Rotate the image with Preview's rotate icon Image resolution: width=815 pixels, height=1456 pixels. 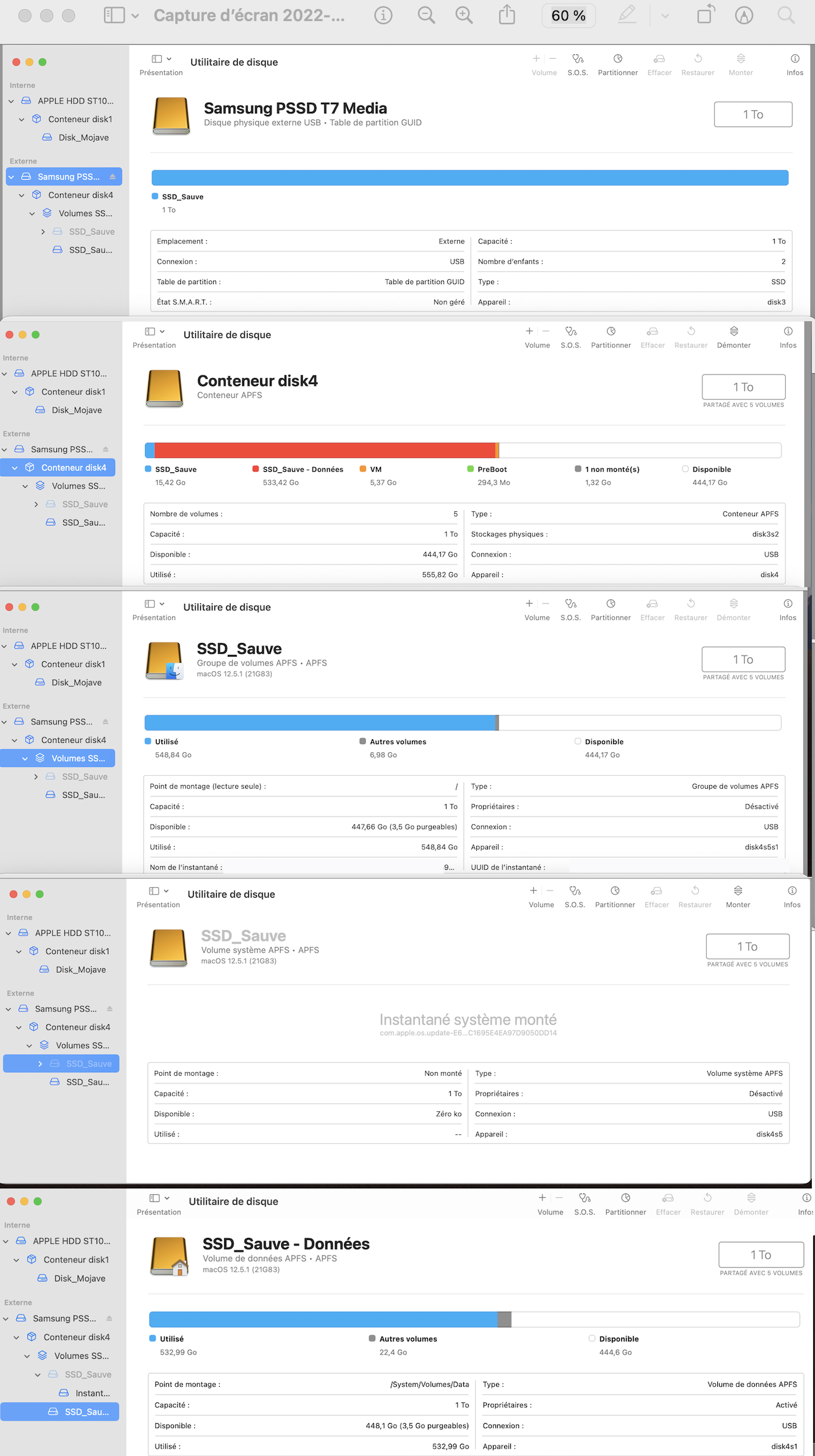[x=705, y=15]
